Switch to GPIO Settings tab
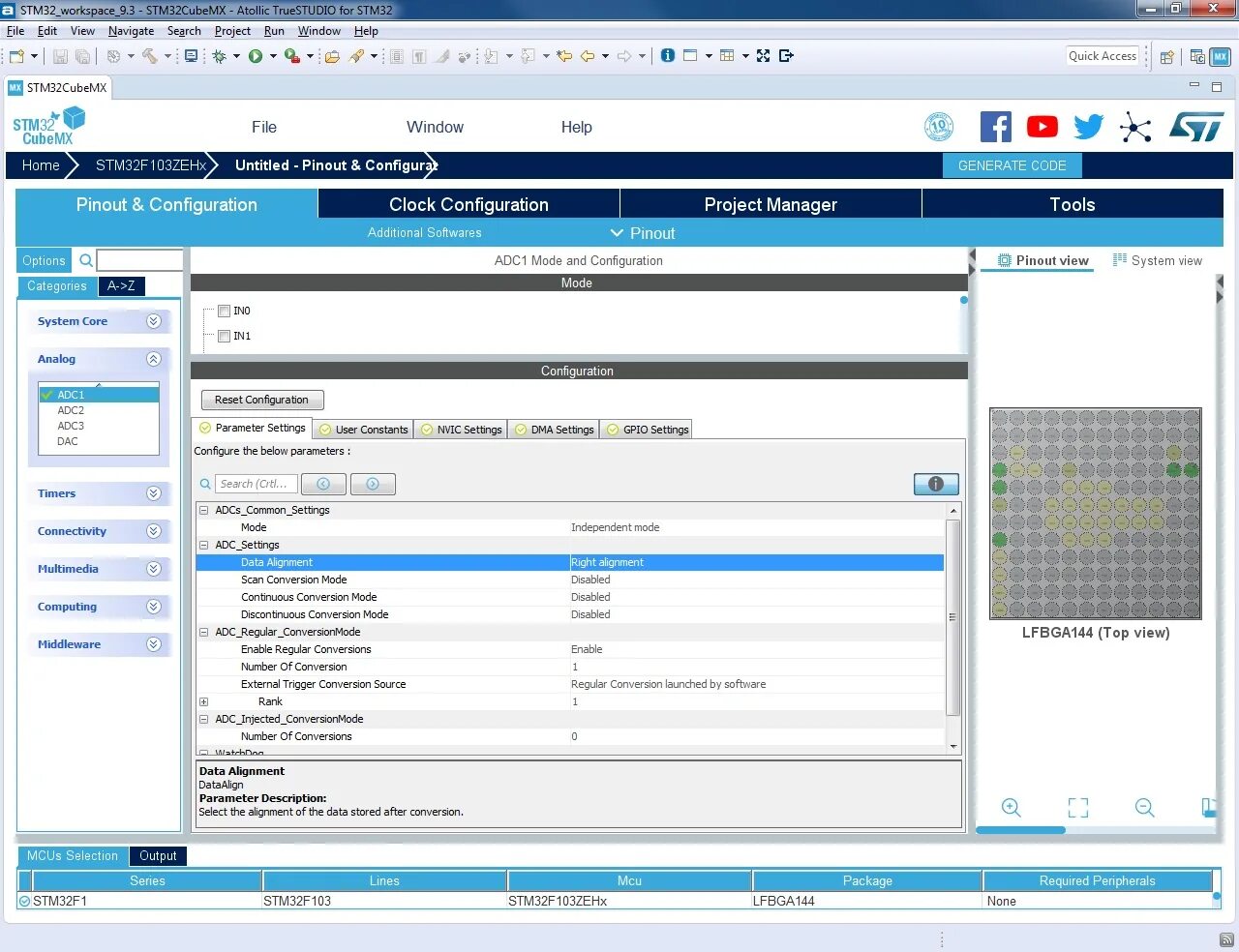Screen dimensions: 1239x952 pyautogui.click(x=648, y=430)
